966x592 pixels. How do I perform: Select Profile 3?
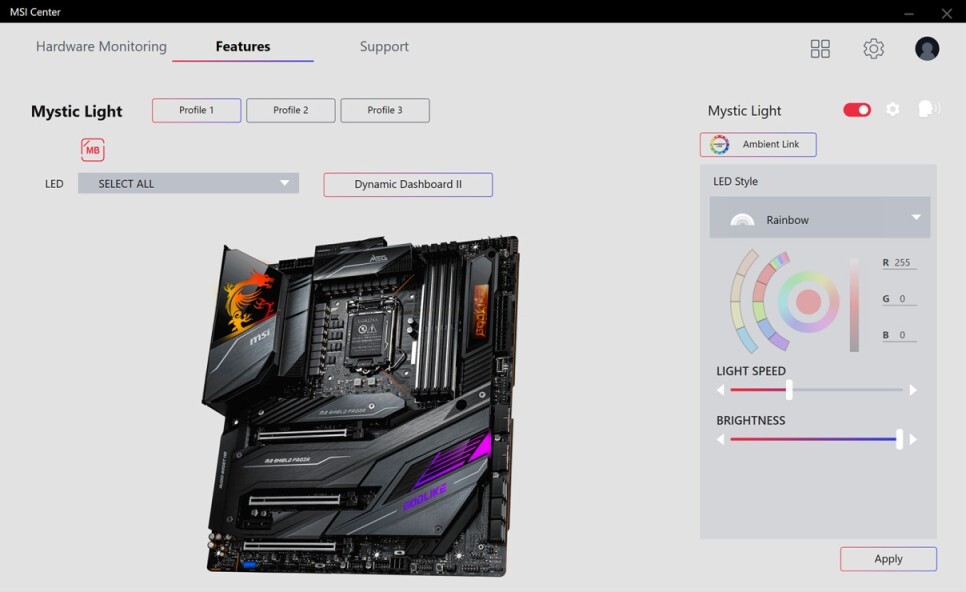coord(385,110)
